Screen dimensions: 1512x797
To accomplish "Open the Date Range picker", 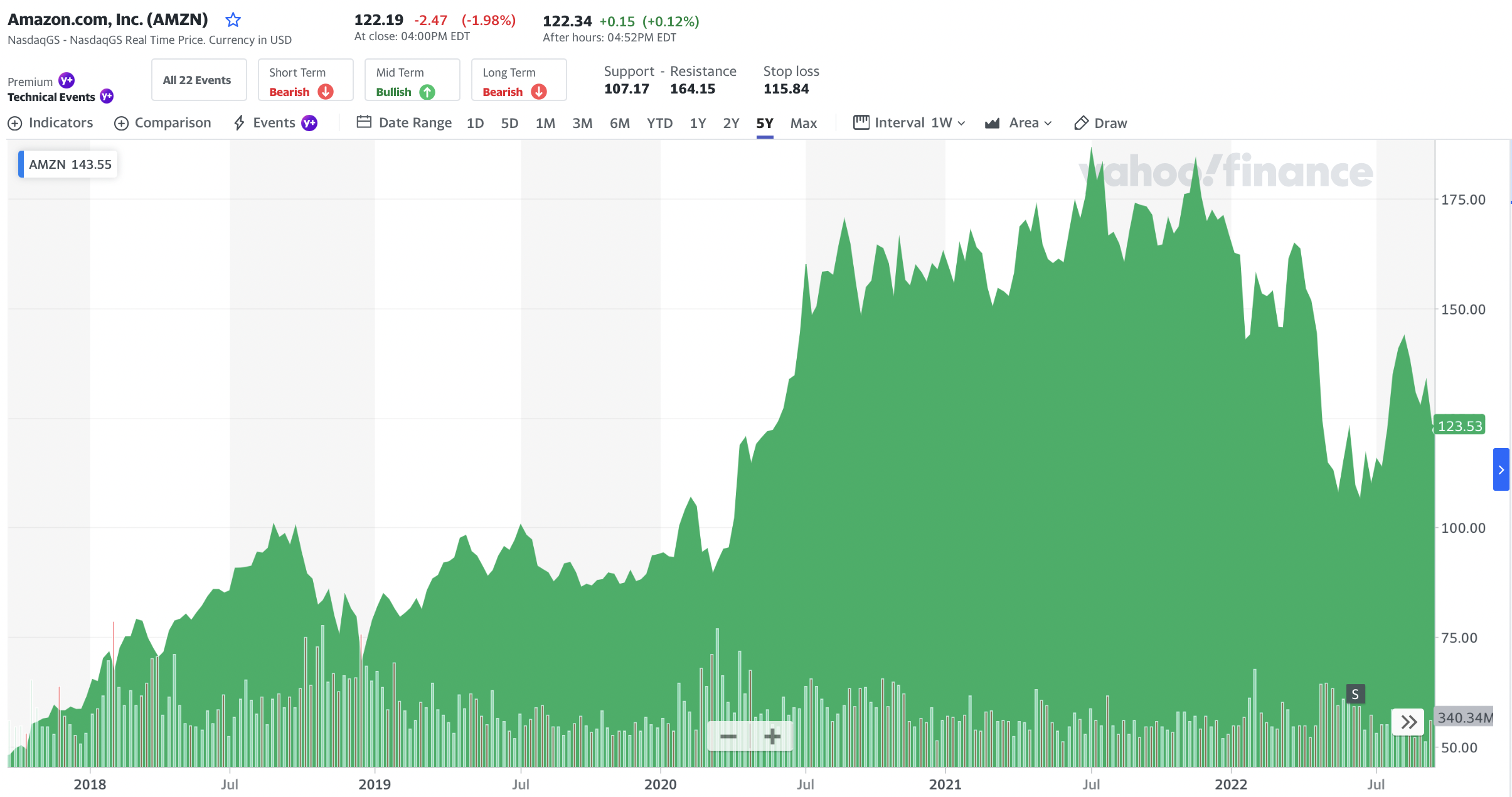I will click(x=404, y=123).
